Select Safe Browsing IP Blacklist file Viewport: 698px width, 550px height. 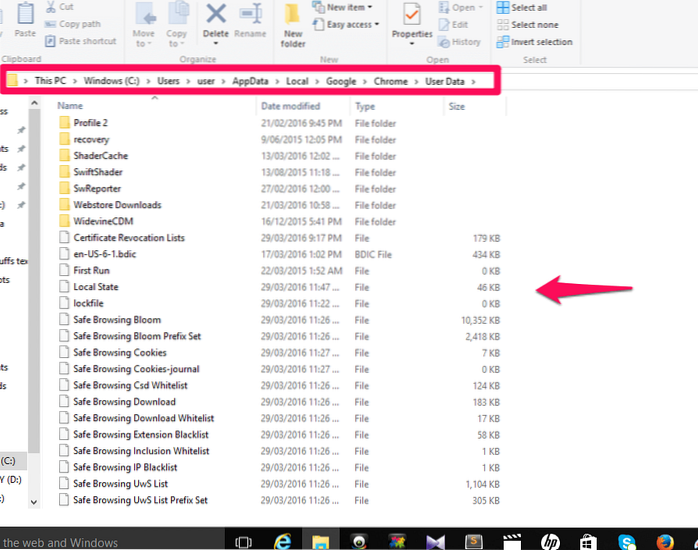(125, 467)
